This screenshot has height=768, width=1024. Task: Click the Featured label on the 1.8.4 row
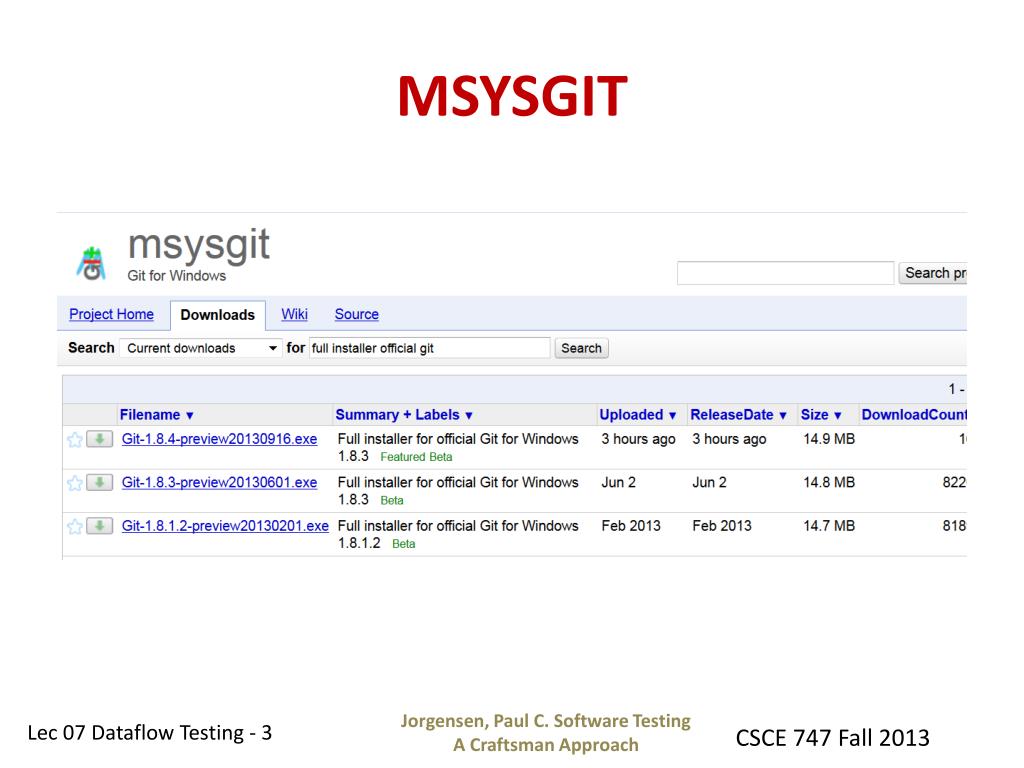click(x=403, y=457)
